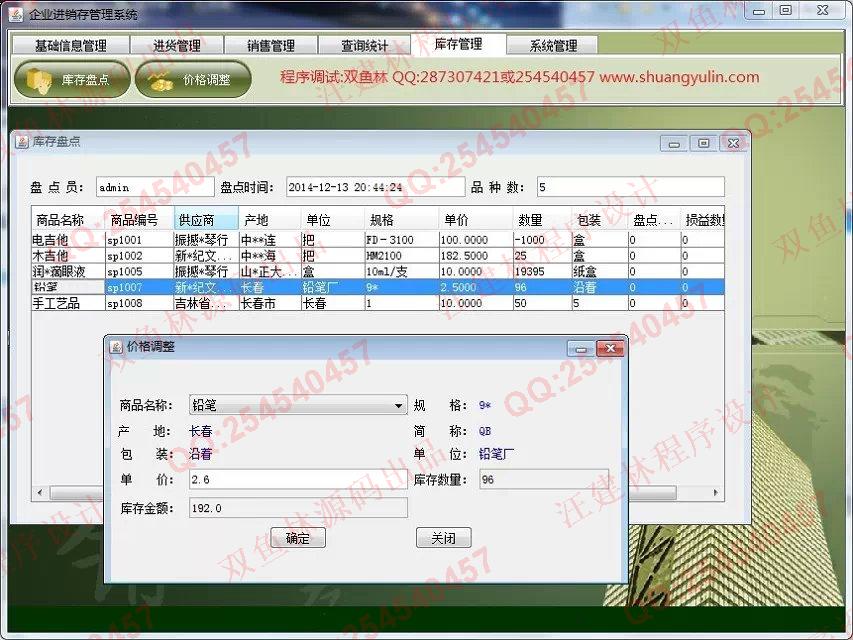
Task: Switch to the 基础信息管理 tab
Action: pos(71,45)
